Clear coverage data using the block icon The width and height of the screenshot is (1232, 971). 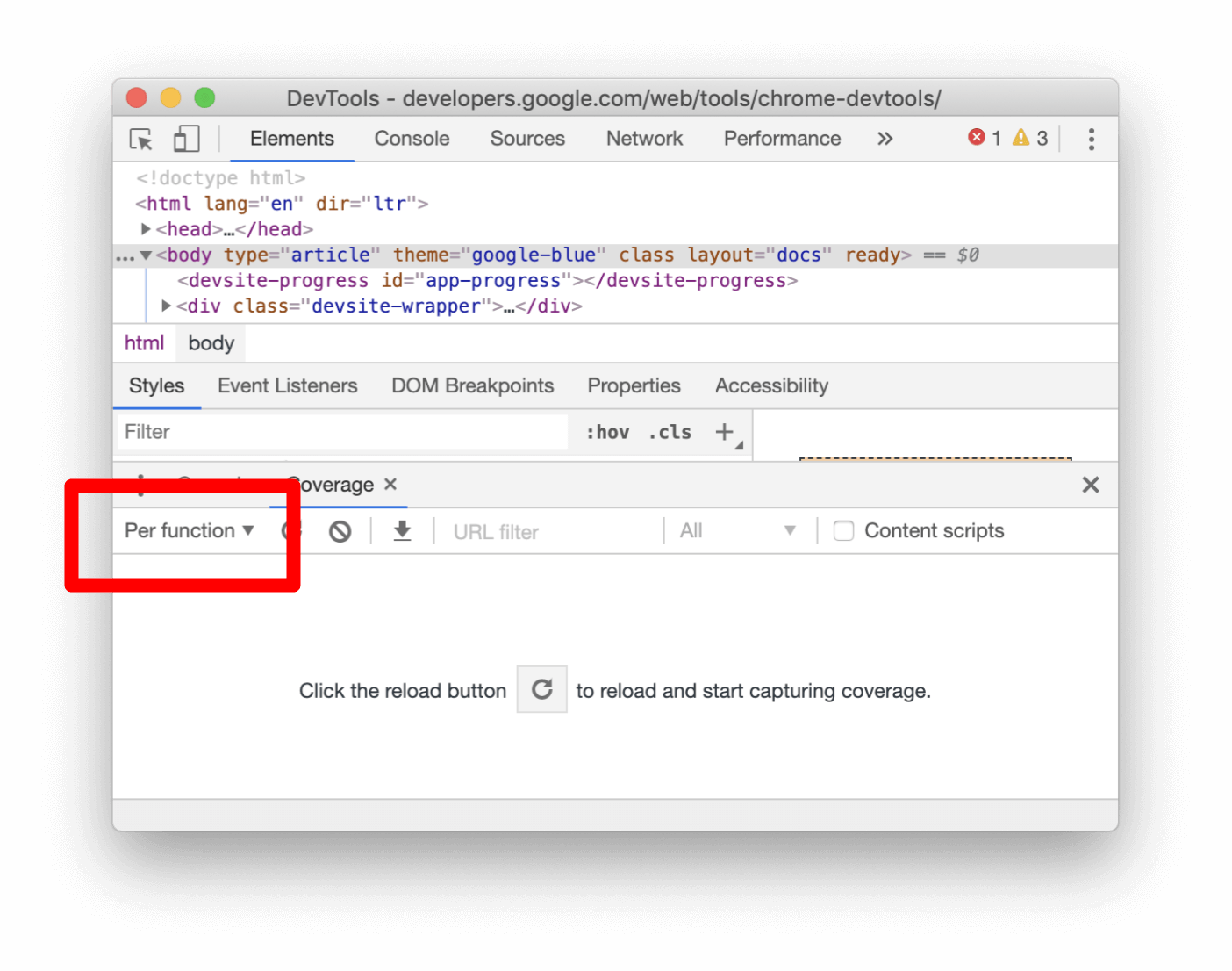[340, 530]
